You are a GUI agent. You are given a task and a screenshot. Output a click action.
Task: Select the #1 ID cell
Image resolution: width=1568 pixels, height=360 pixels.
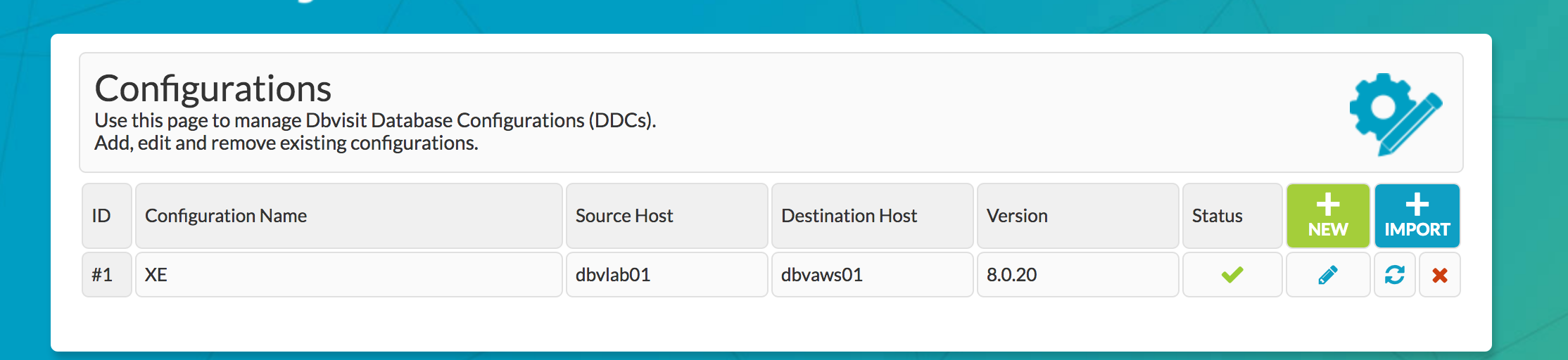(107, 275)
